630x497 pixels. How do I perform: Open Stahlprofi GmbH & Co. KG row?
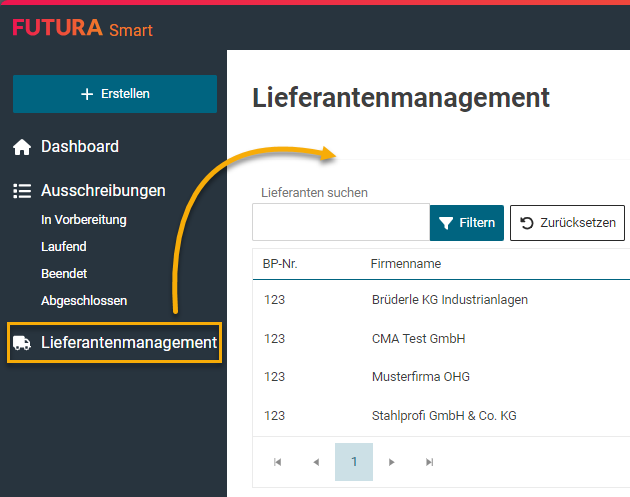tap(444, 415)
